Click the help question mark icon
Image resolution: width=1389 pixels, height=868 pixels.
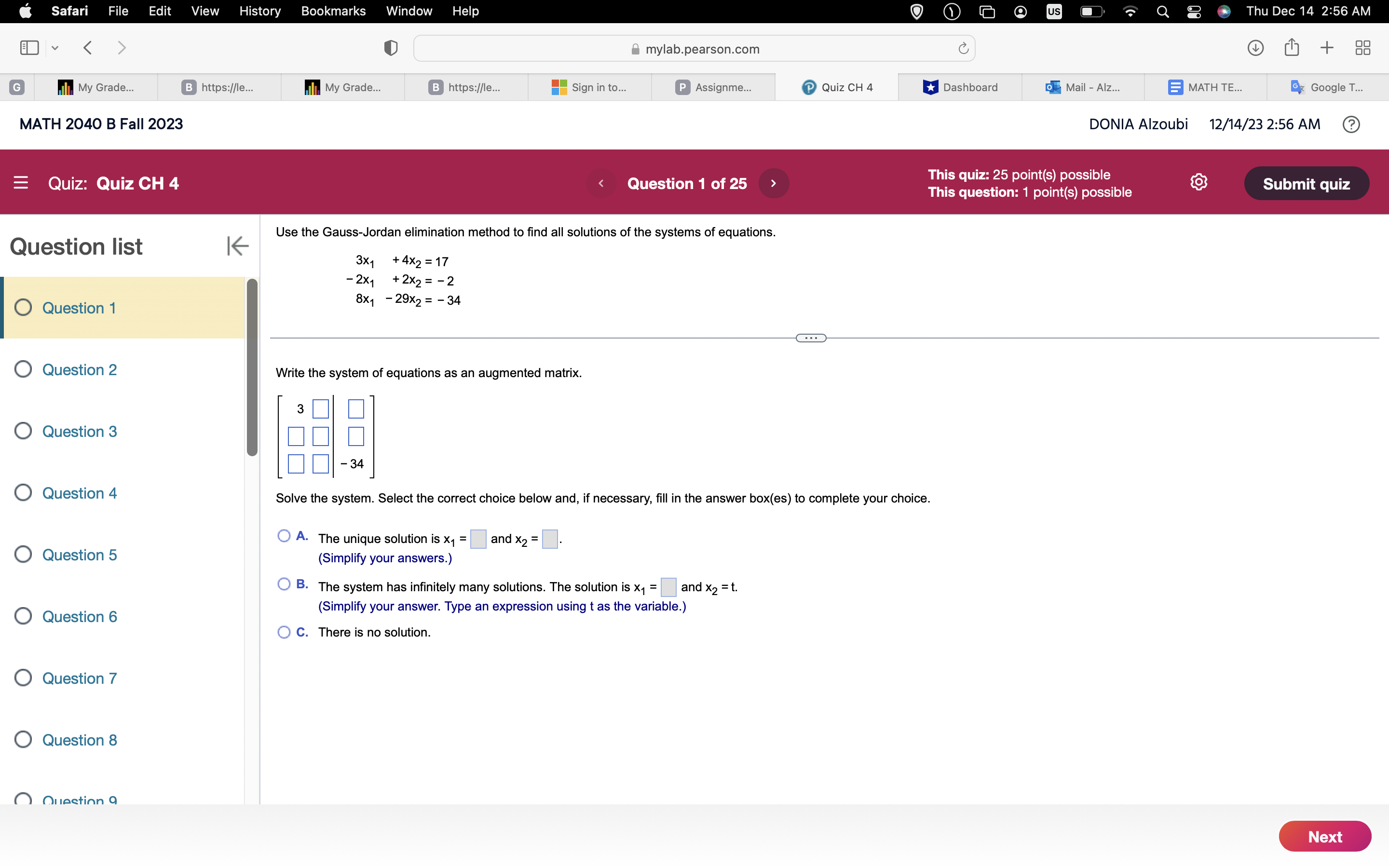[x=1351, y=124]
